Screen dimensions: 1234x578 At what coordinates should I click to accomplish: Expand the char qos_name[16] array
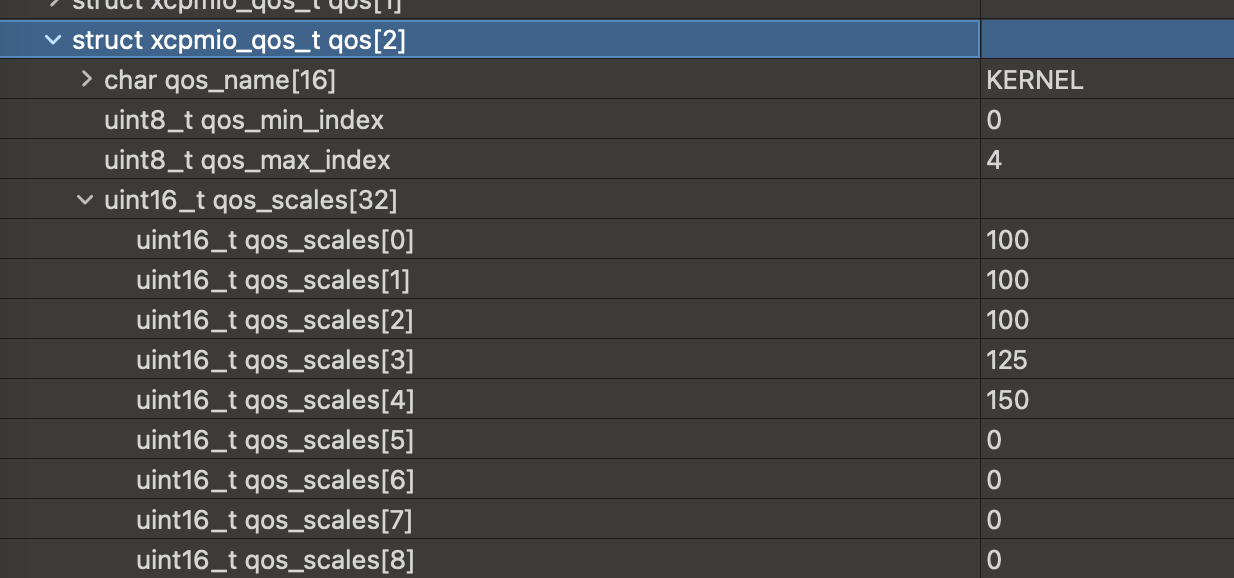(x=85, y=80)
